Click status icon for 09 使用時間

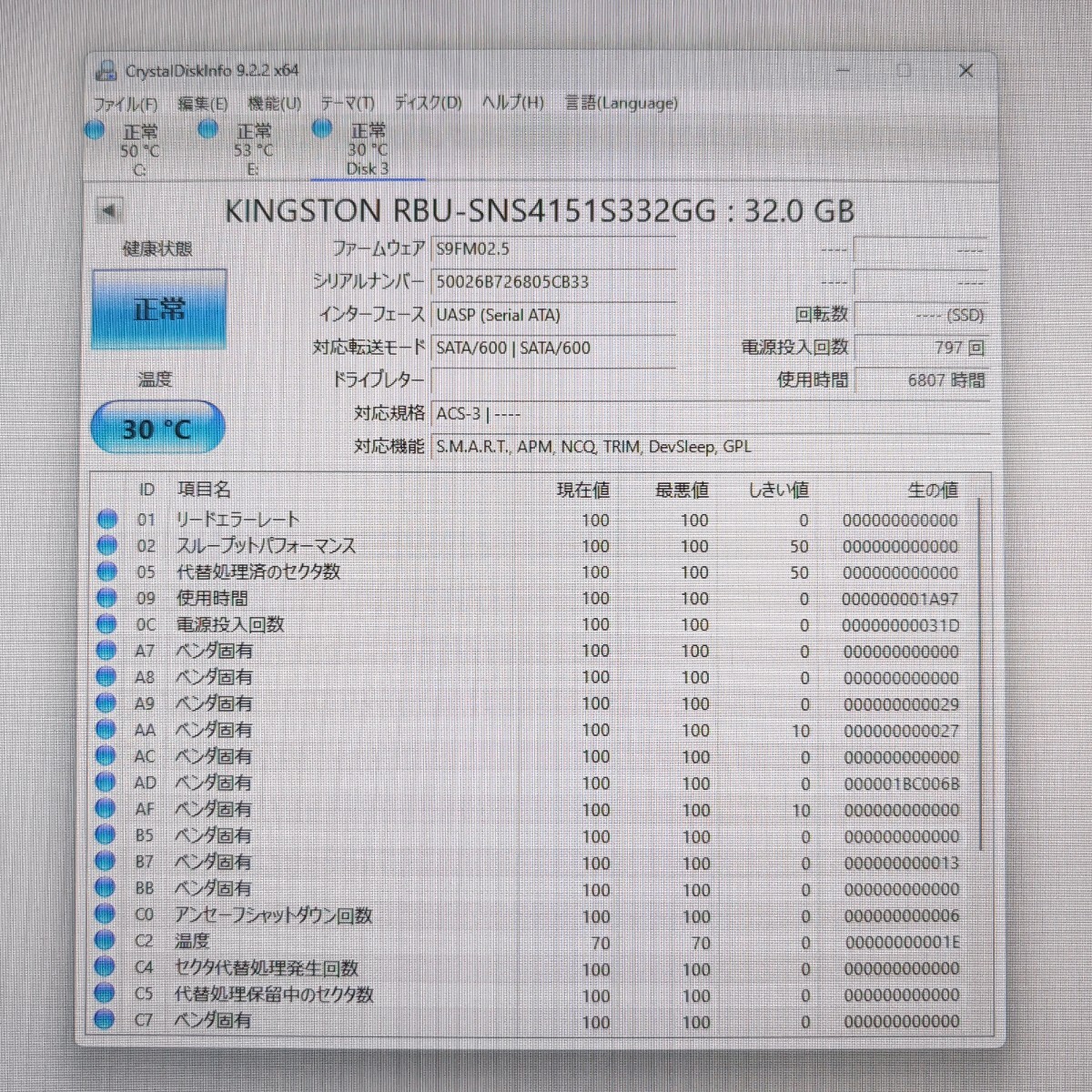(x=107, y=598)
